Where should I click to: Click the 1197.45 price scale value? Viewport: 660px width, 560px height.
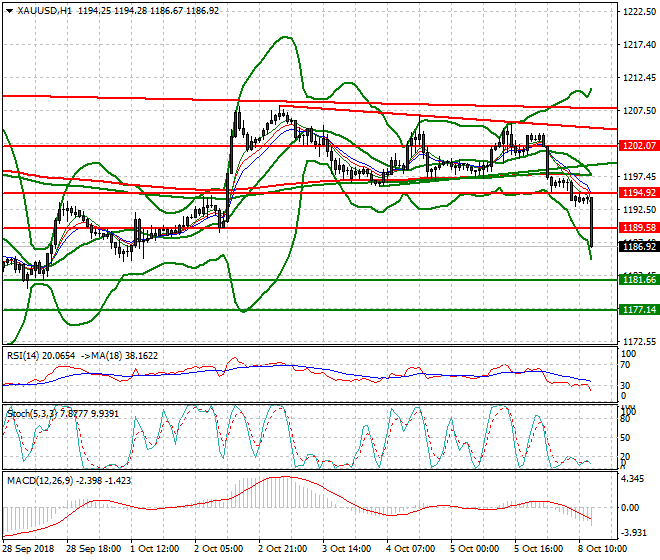click(x=639, y=176)
